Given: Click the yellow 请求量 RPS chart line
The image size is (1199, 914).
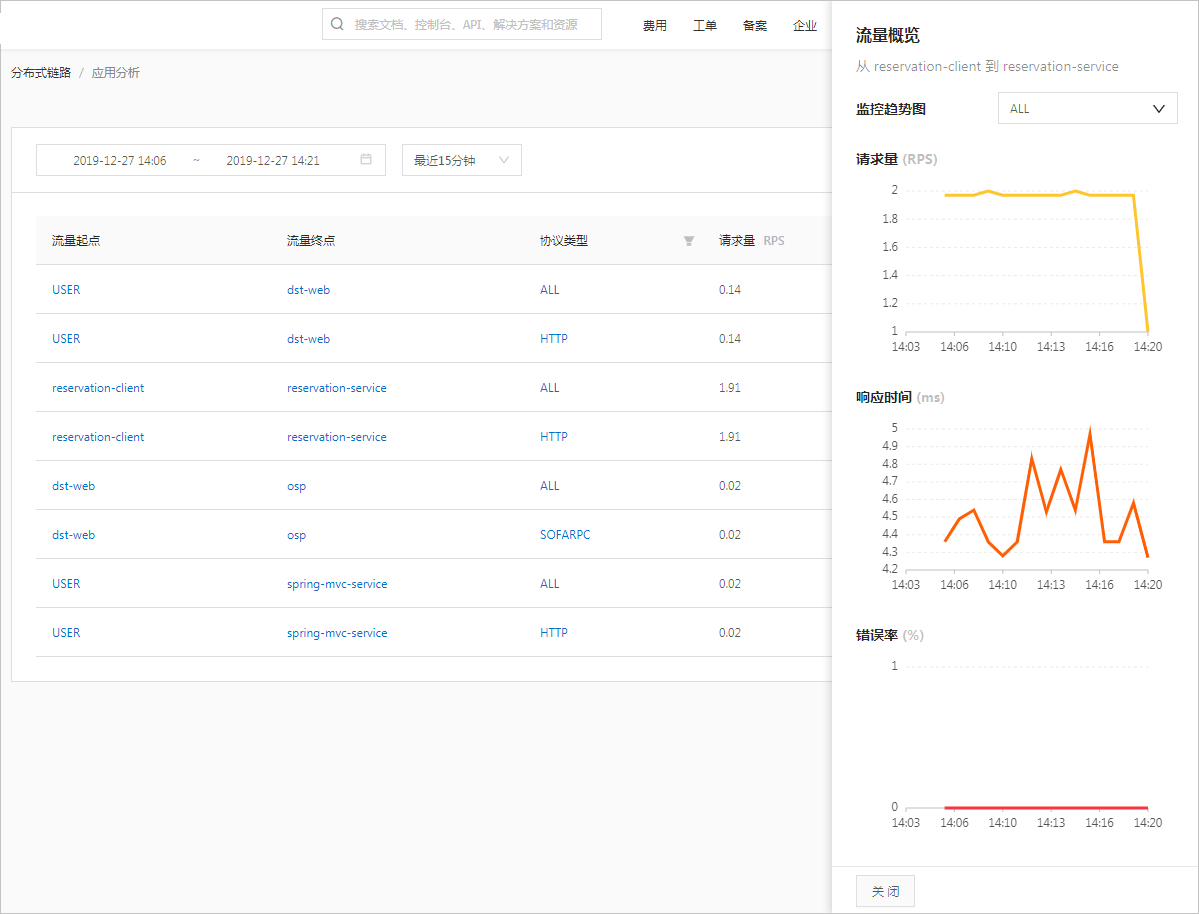Looking at the screenshot, I should coord(1046,195).
